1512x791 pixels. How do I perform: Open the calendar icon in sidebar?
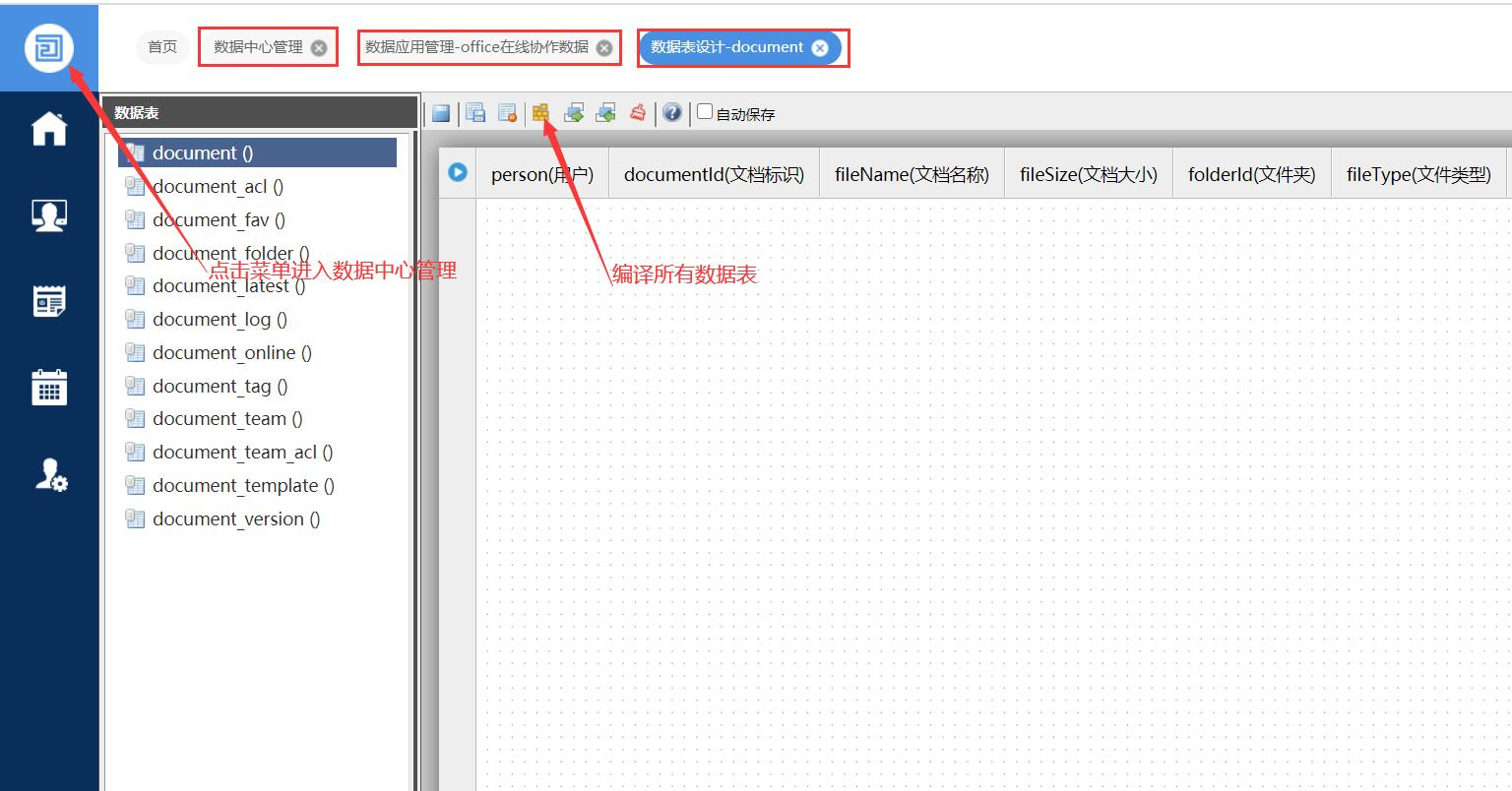(x=49, y=387)
